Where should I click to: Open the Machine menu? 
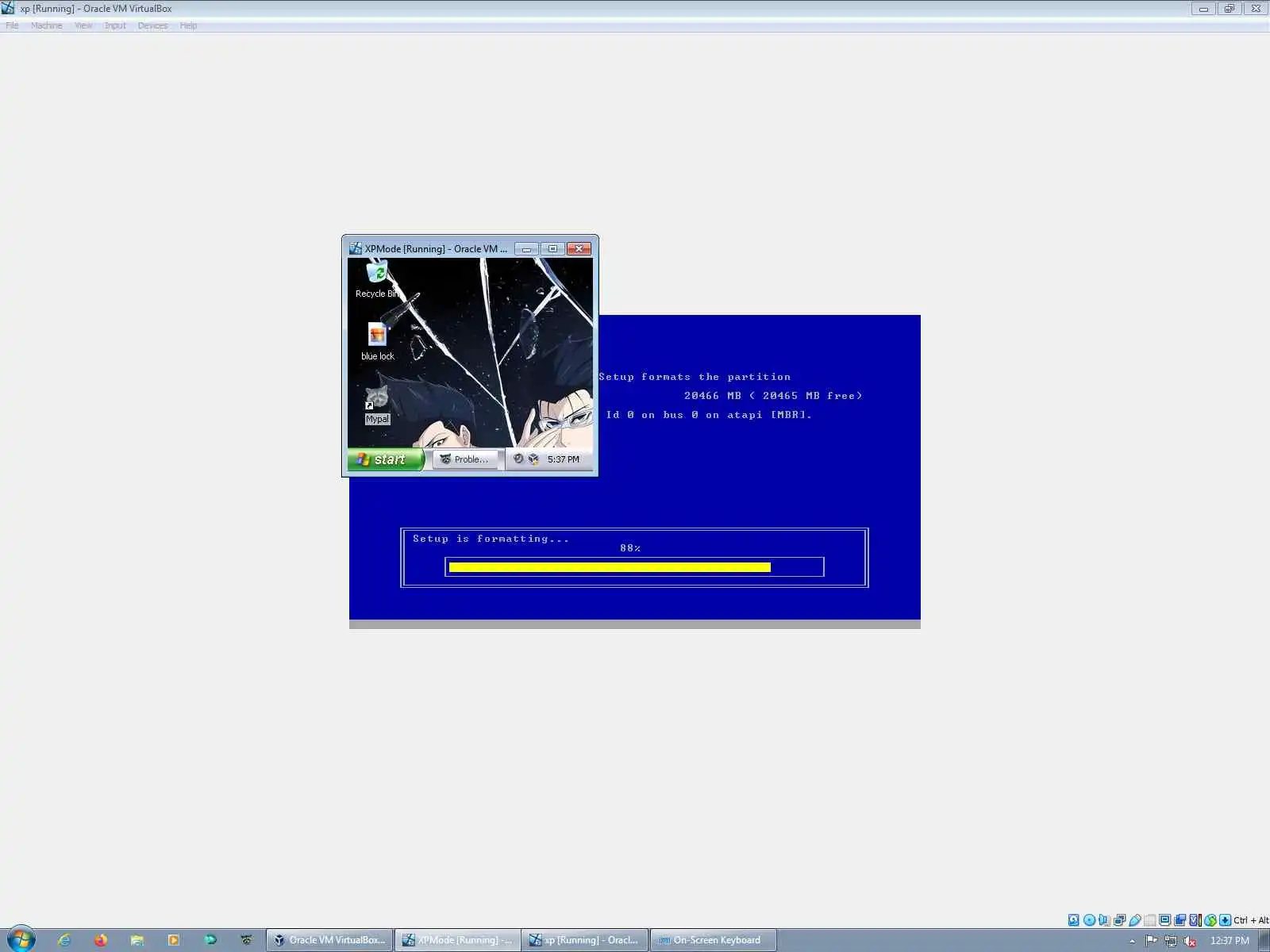click(46, 25)
